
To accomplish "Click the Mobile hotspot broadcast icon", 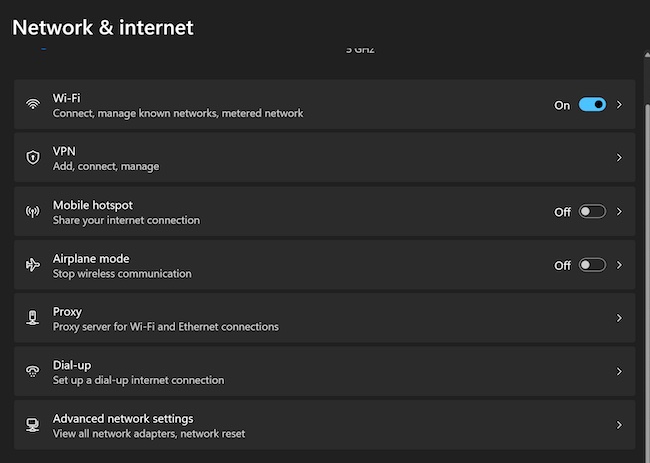I will coord(33,212).
